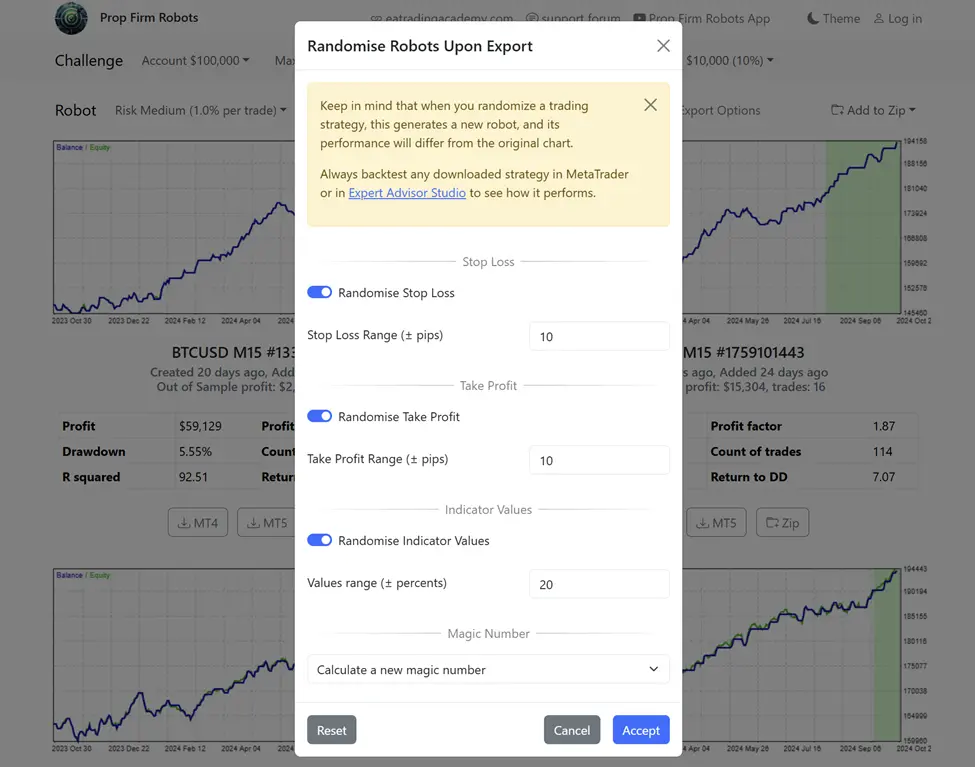Download the left robot's MT5 file
The height and width of the screenshot is (767, 975).
267,522
